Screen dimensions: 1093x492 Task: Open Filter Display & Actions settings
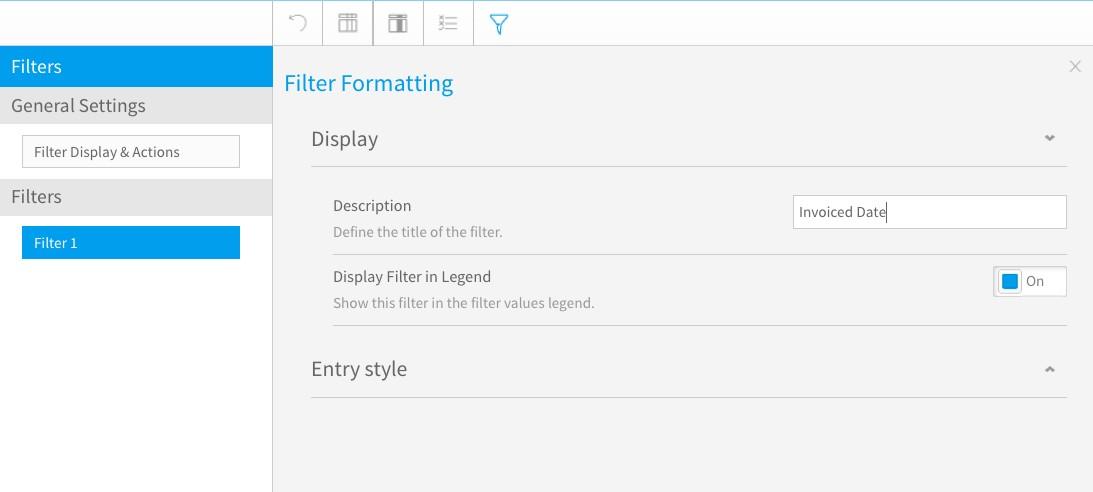[x=131, y=152]
